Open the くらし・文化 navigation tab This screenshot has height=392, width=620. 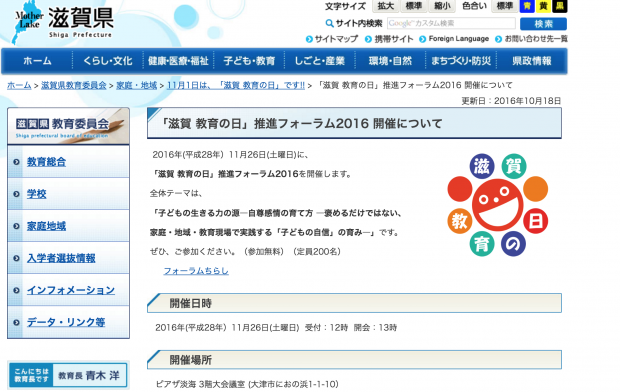tap(108, 61)
